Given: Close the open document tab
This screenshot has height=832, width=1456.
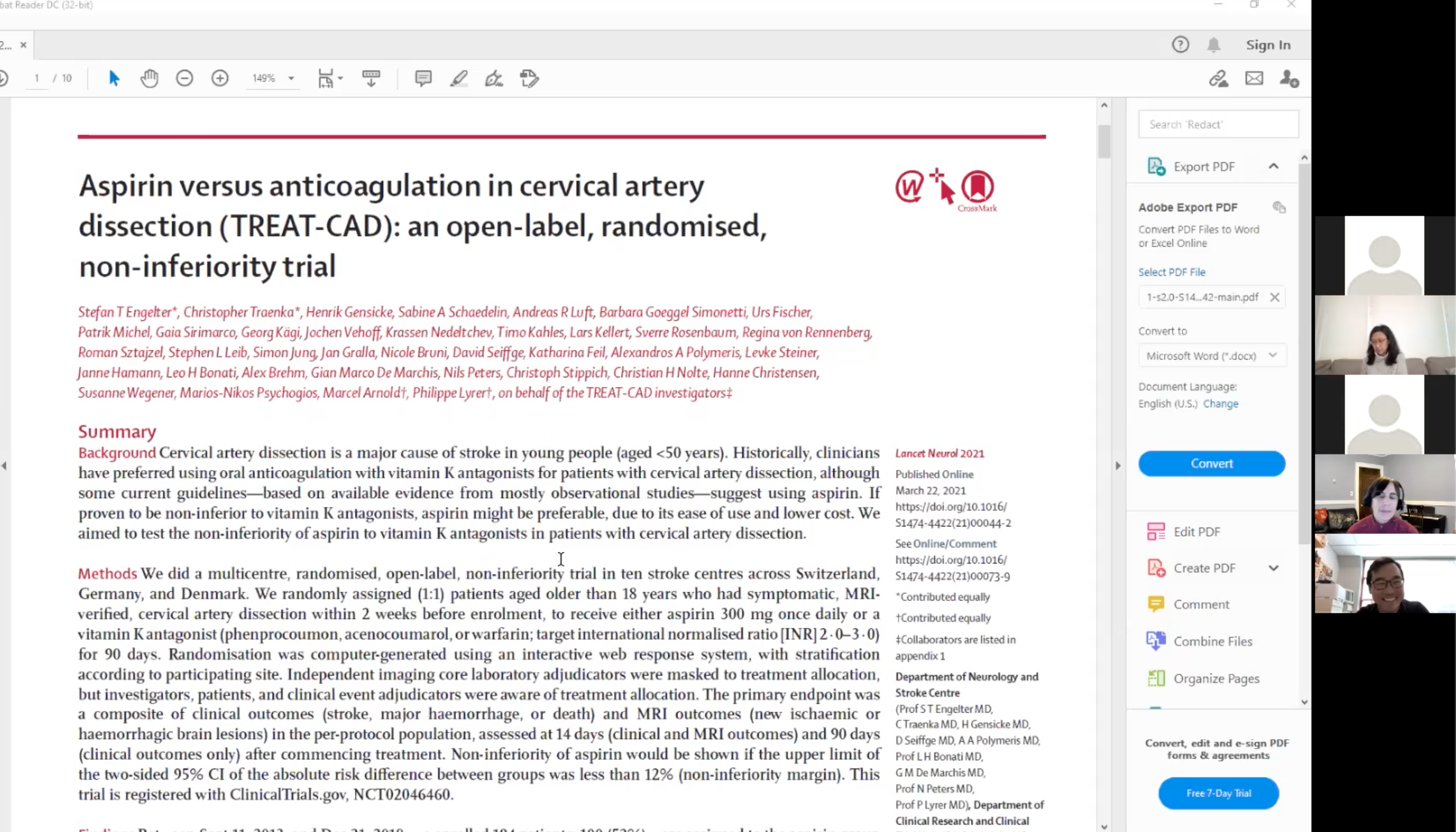Looking at the screenshot, I should (x=23, y=45).
